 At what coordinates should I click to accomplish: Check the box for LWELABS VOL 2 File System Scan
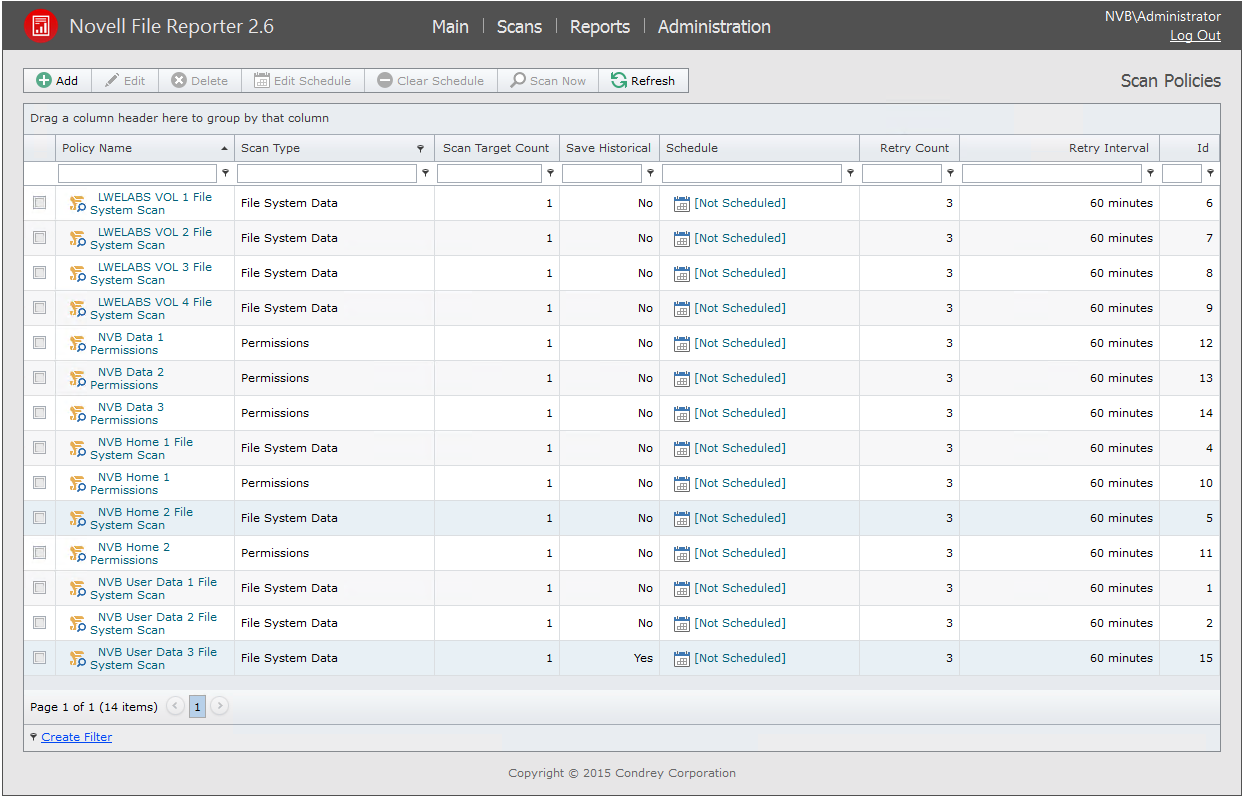(40, 238)
